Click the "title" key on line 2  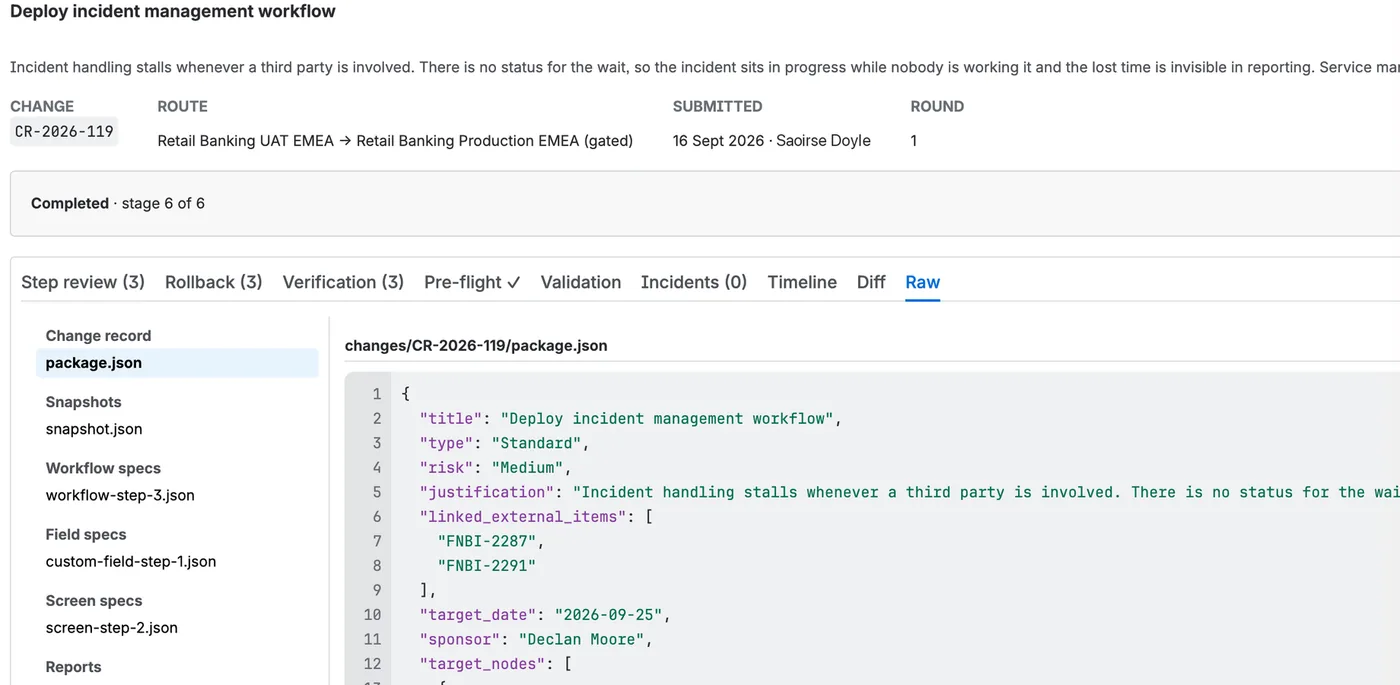click(x=451, y=419)
